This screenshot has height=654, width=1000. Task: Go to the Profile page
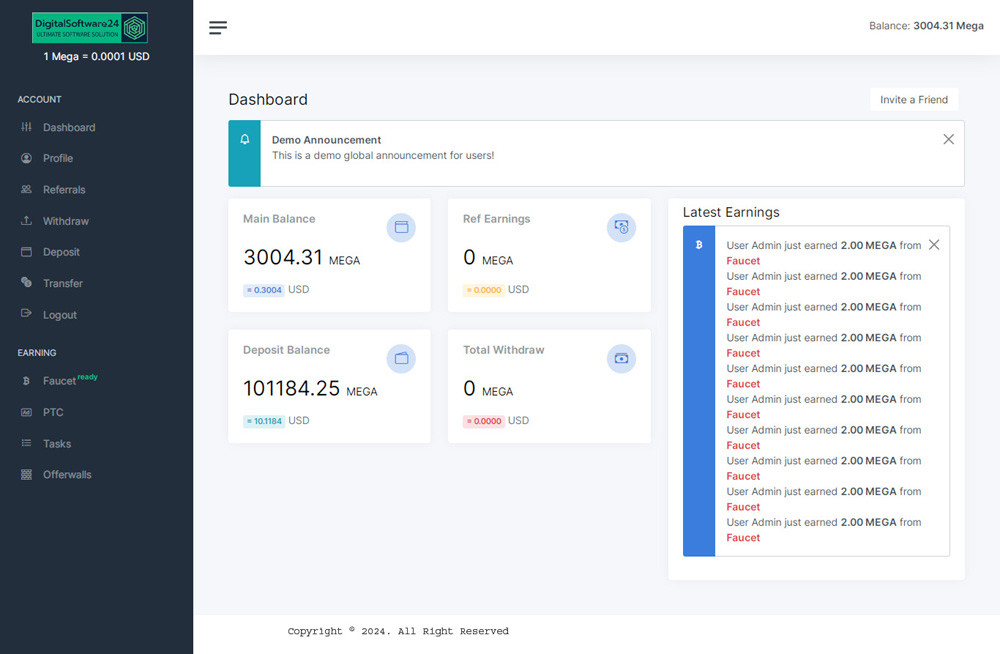pyautogui.click(x=58, y=159)
